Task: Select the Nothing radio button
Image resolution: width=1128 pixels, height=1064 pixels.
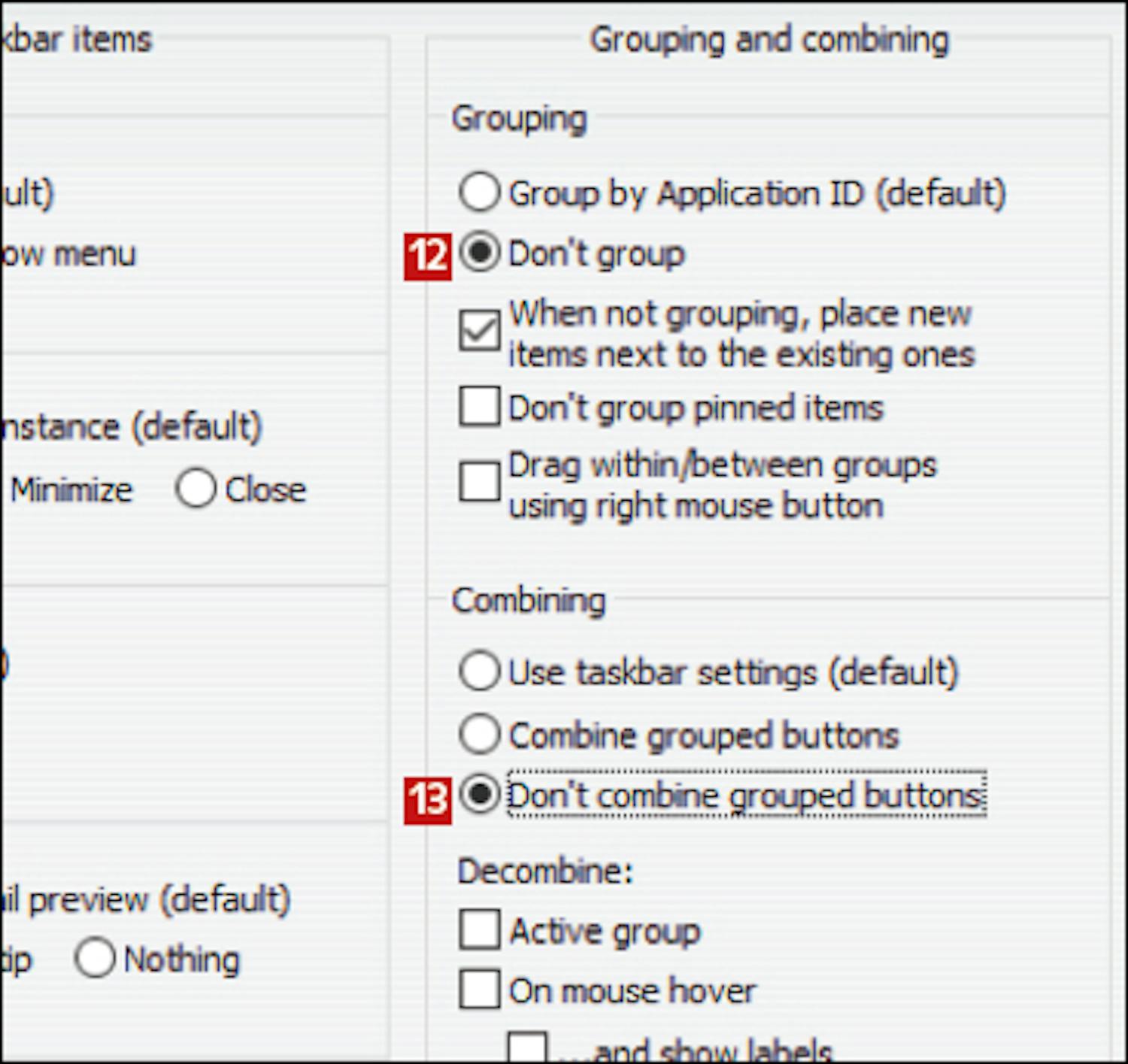Action: coord(95,958)
